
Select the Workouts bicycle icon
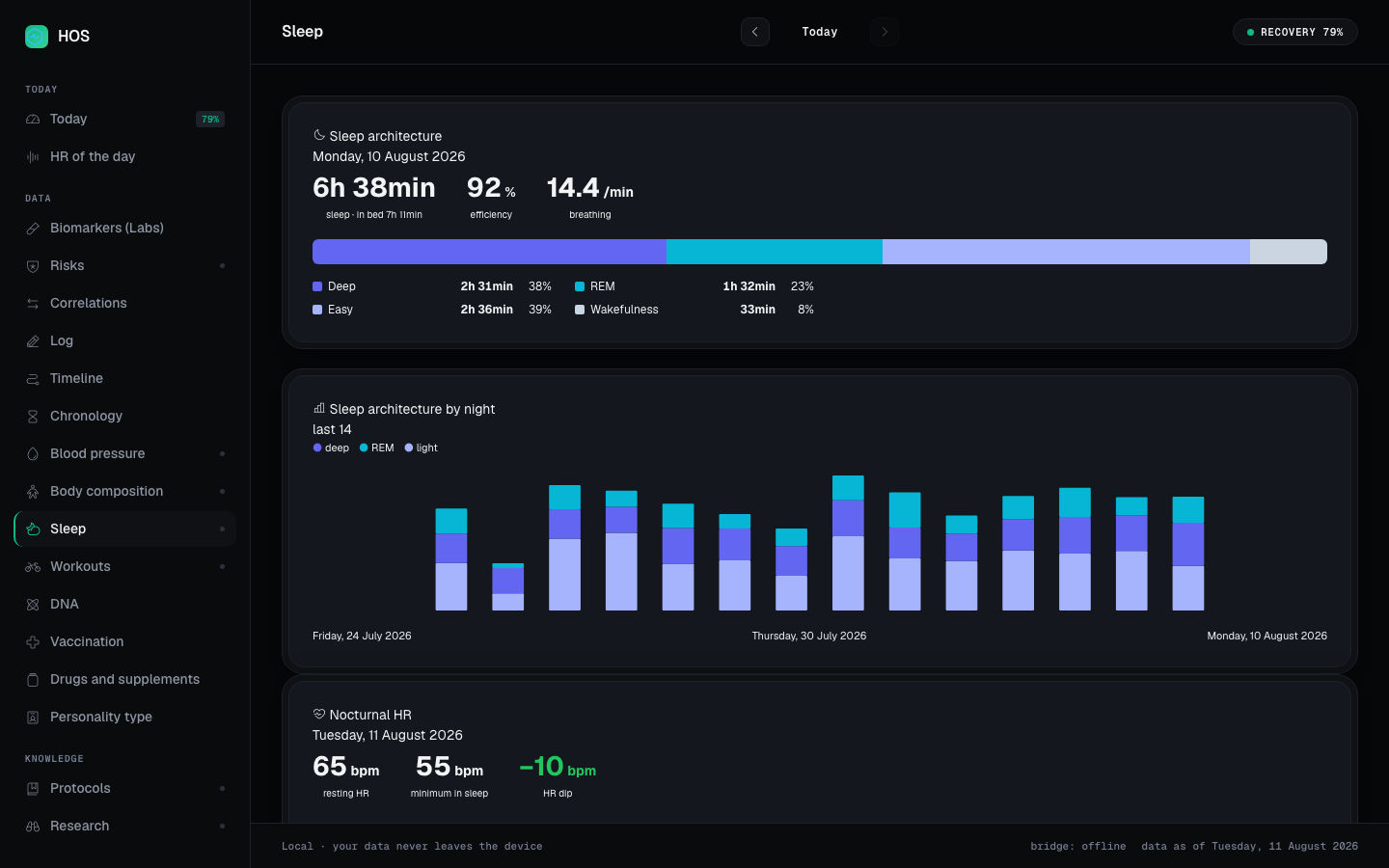point(33,567)
